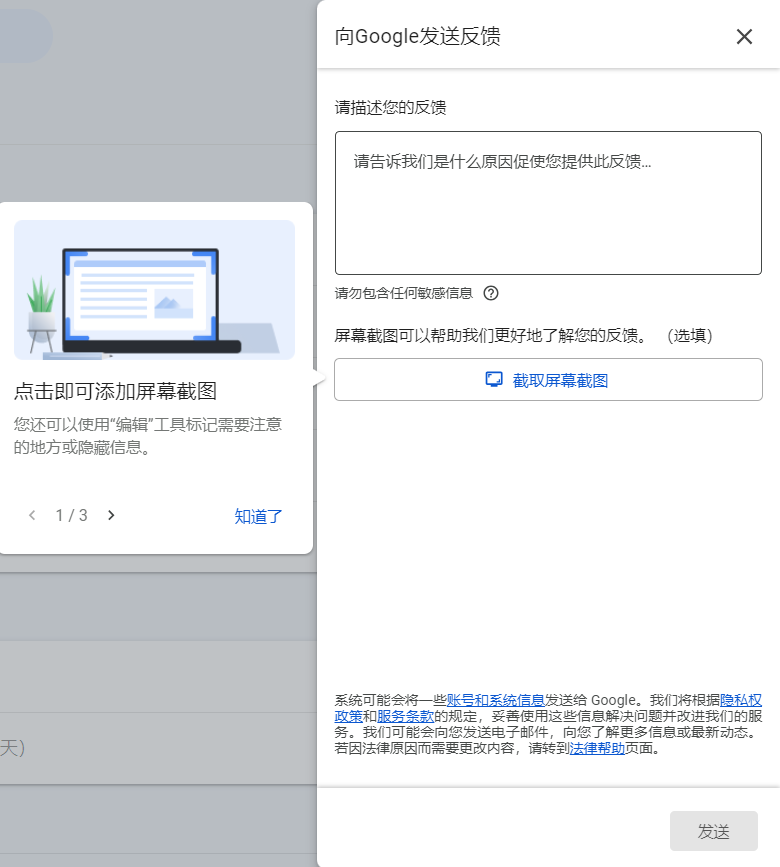Click the 请勿包含任何敏感信息 notice text
This screenshot has width=780, height=867.
403,293
